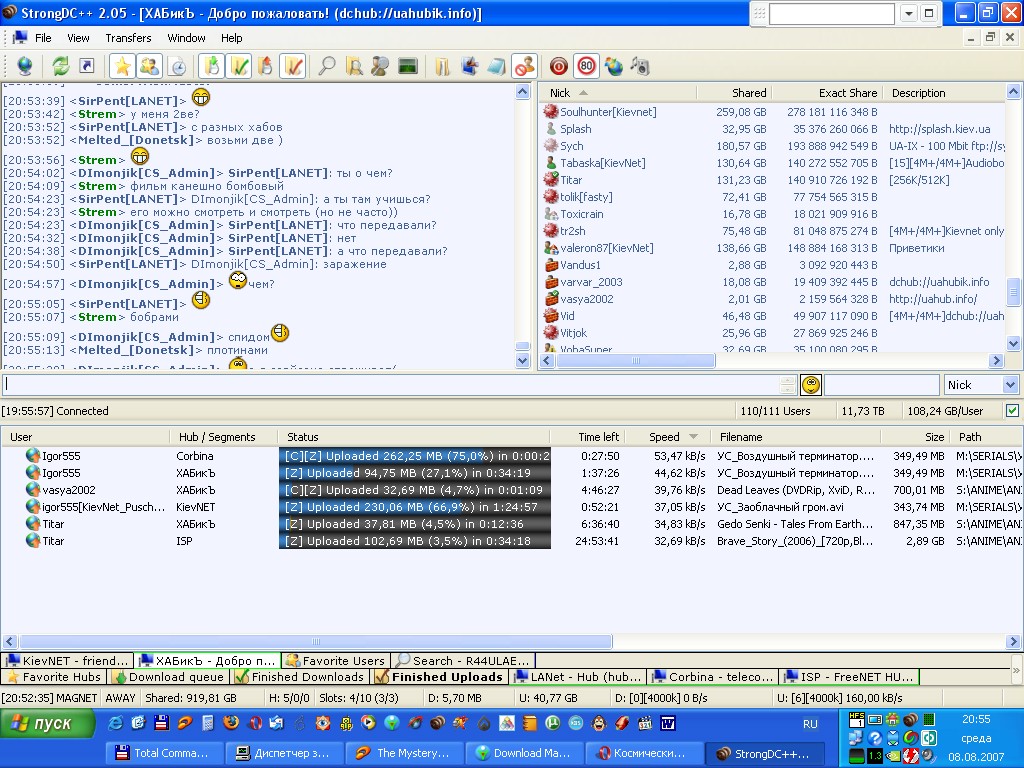Toggle the speed limiter 80 icon
The height and width of the screenshot is (768, 1024).
pos(586,66)
